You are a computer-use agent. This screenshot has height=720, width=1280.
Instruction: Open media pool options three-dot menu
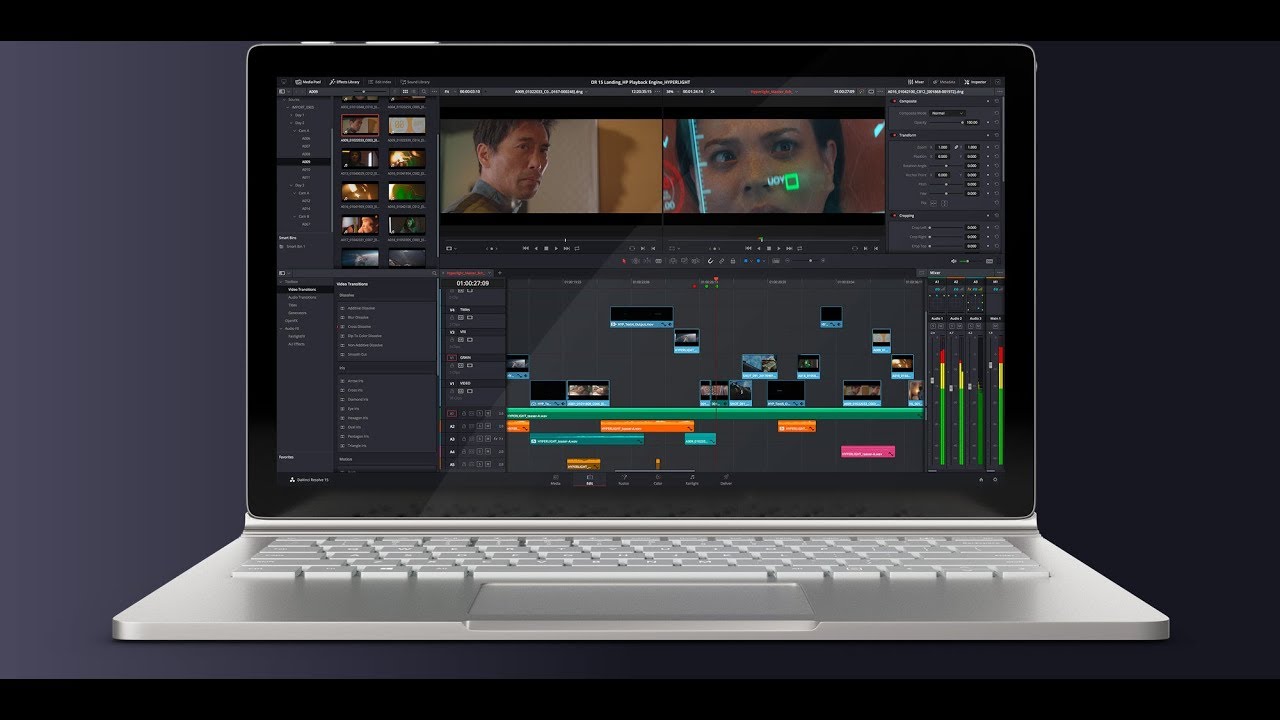(x=433, y=91)
